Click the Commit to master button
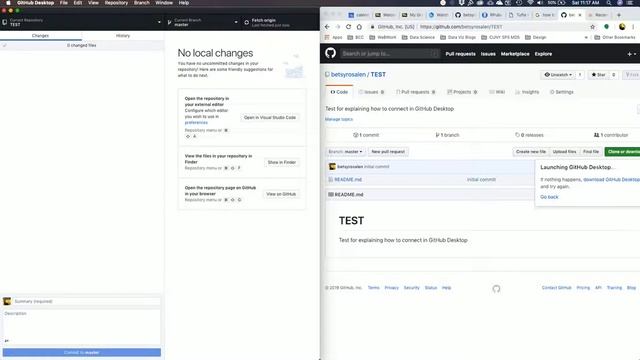This screenshot has width=640, height=360. tap(82, 352)
